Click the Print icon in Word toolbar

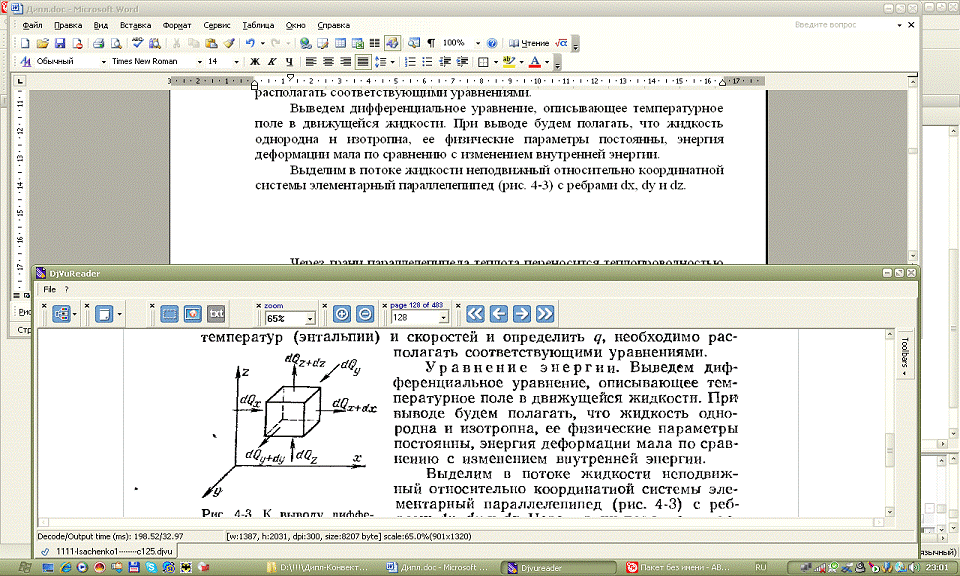[99, 44]
